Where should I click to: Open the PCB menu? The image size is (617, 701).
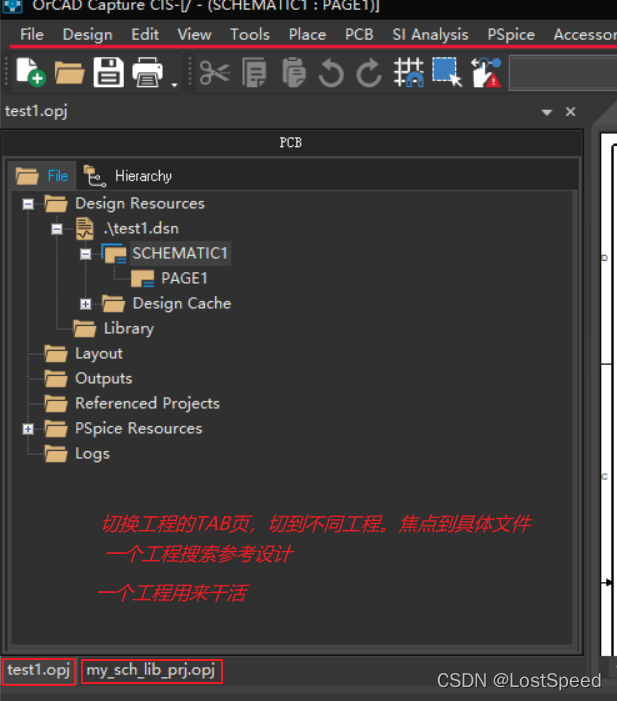coord(359,34)
